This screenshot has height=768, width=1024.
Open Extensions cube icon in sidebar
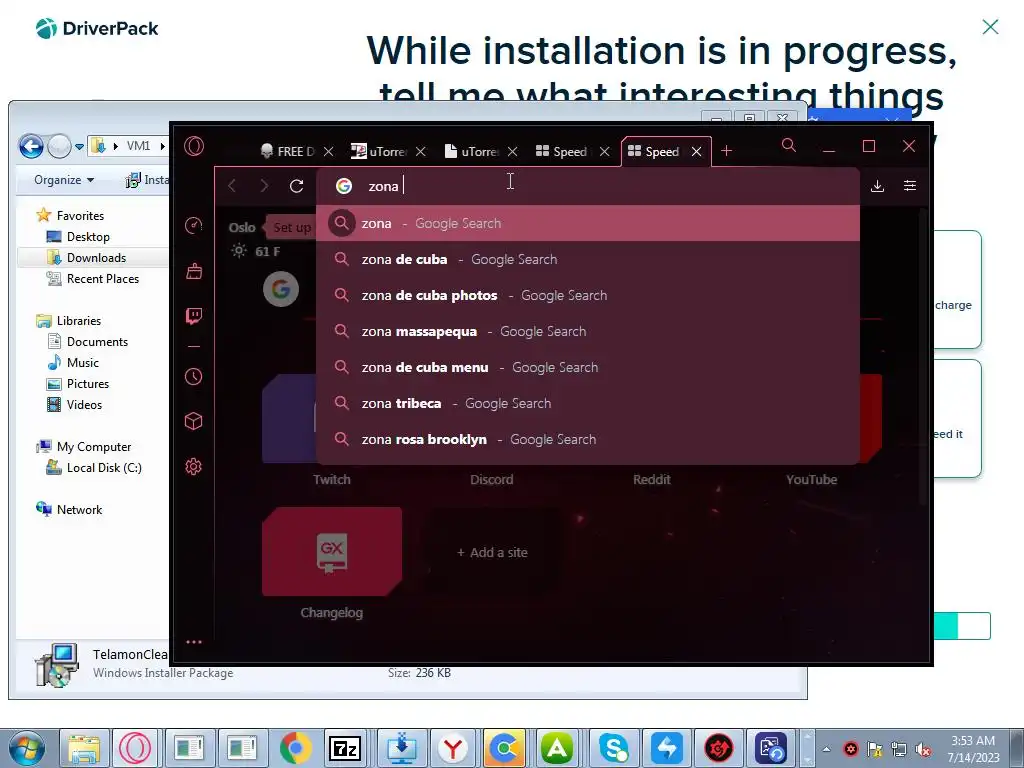194,421
